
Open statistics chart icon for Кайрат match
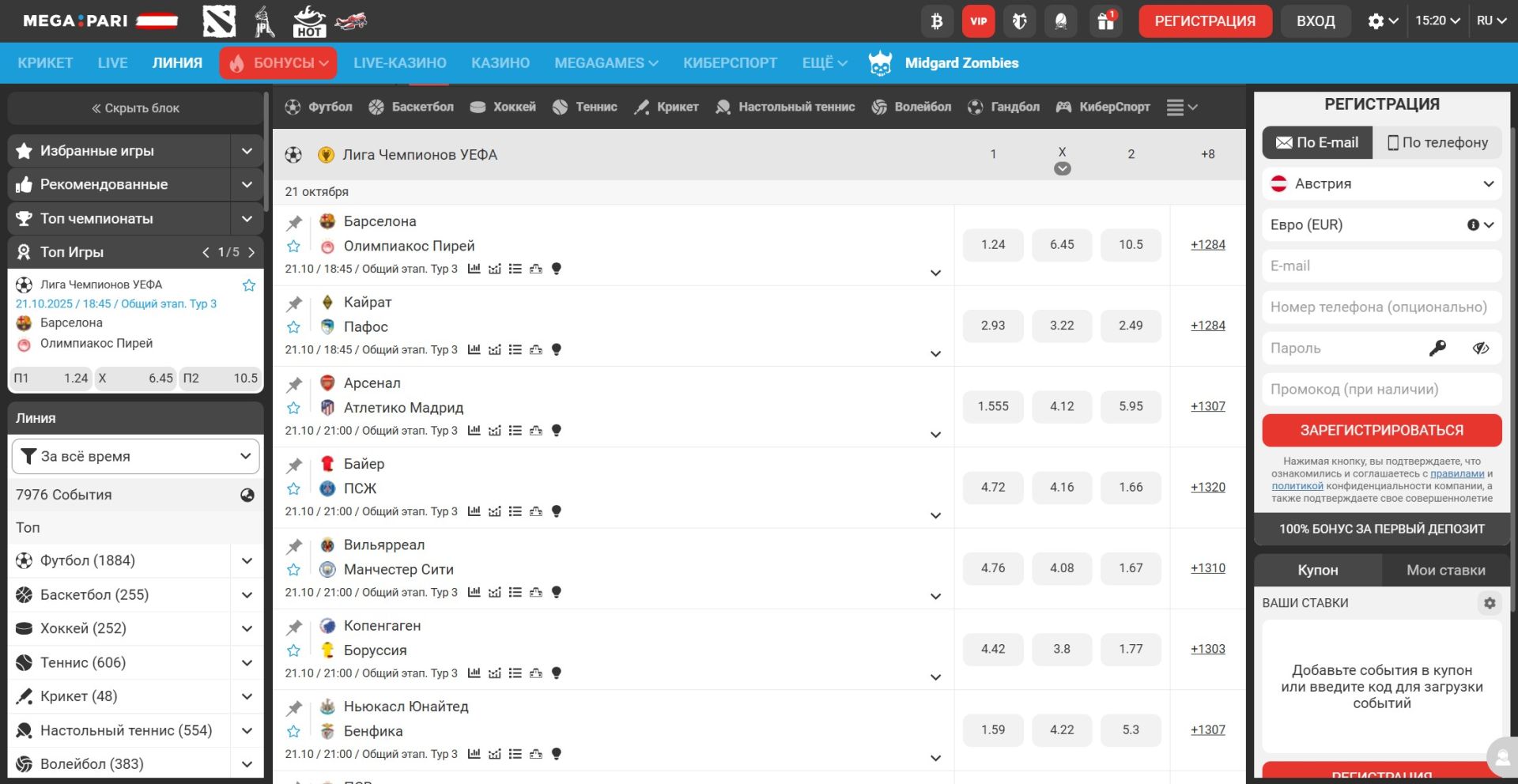click(x=474, y=349)
